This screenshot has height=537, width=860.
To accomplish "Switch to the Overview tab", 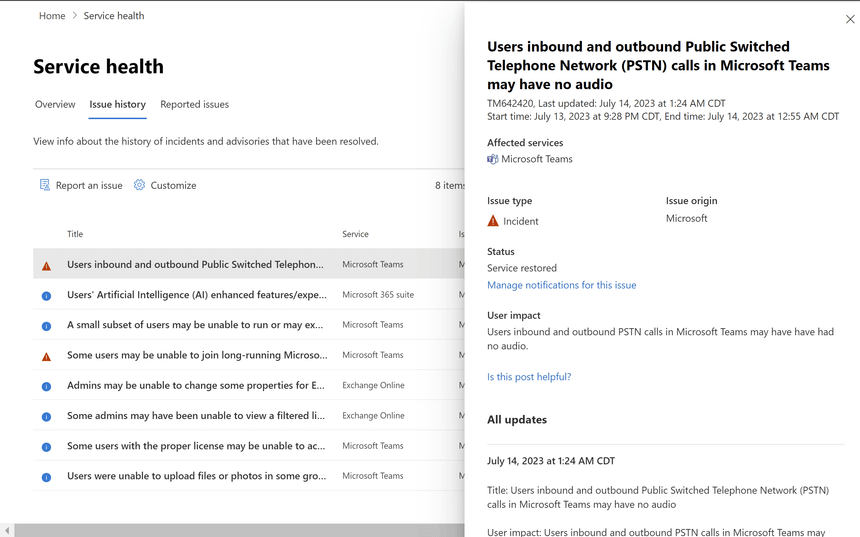I will click(x=55, y=104).
